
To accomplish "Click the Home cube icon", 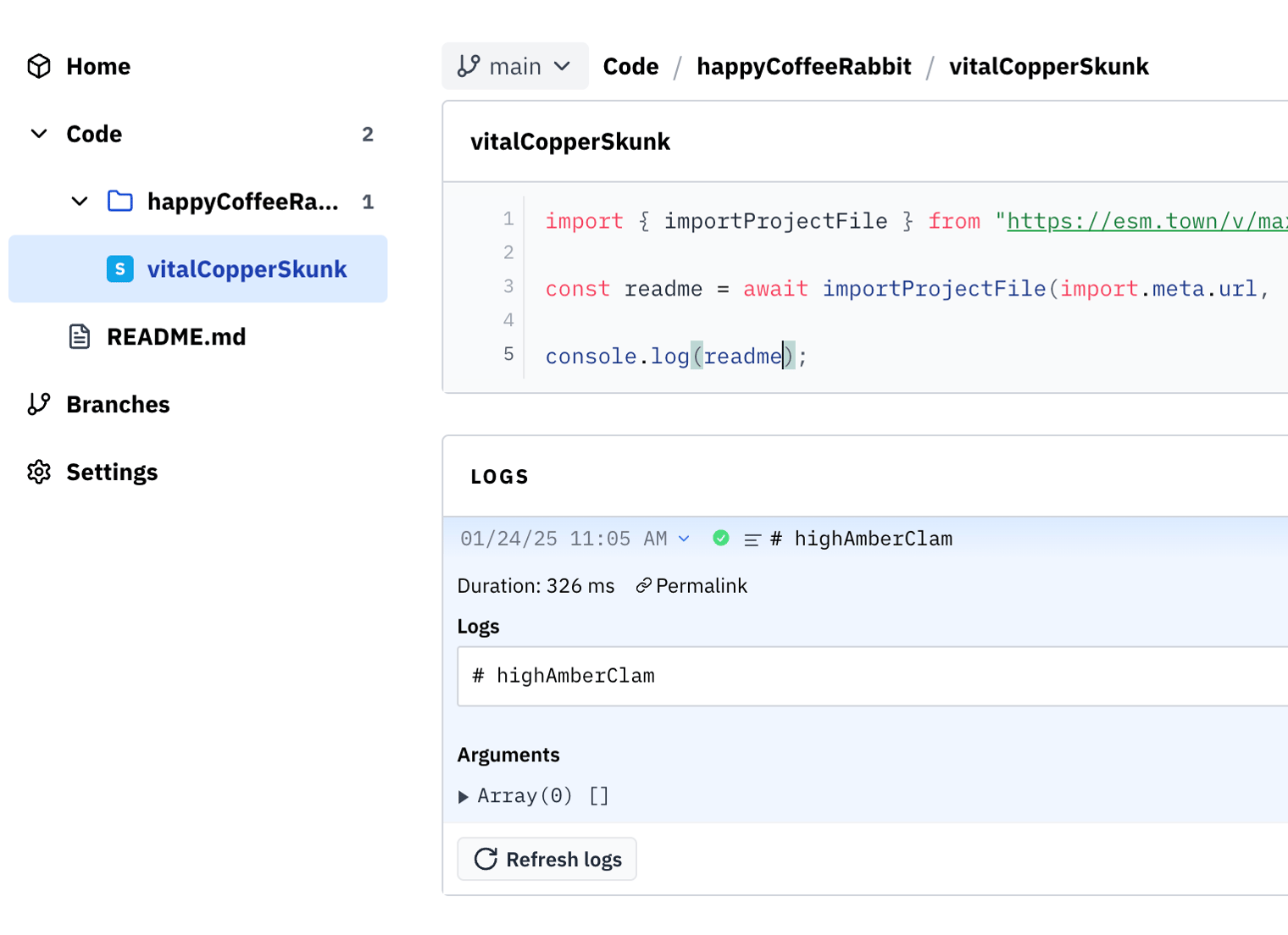I will (x=39, y=66).
